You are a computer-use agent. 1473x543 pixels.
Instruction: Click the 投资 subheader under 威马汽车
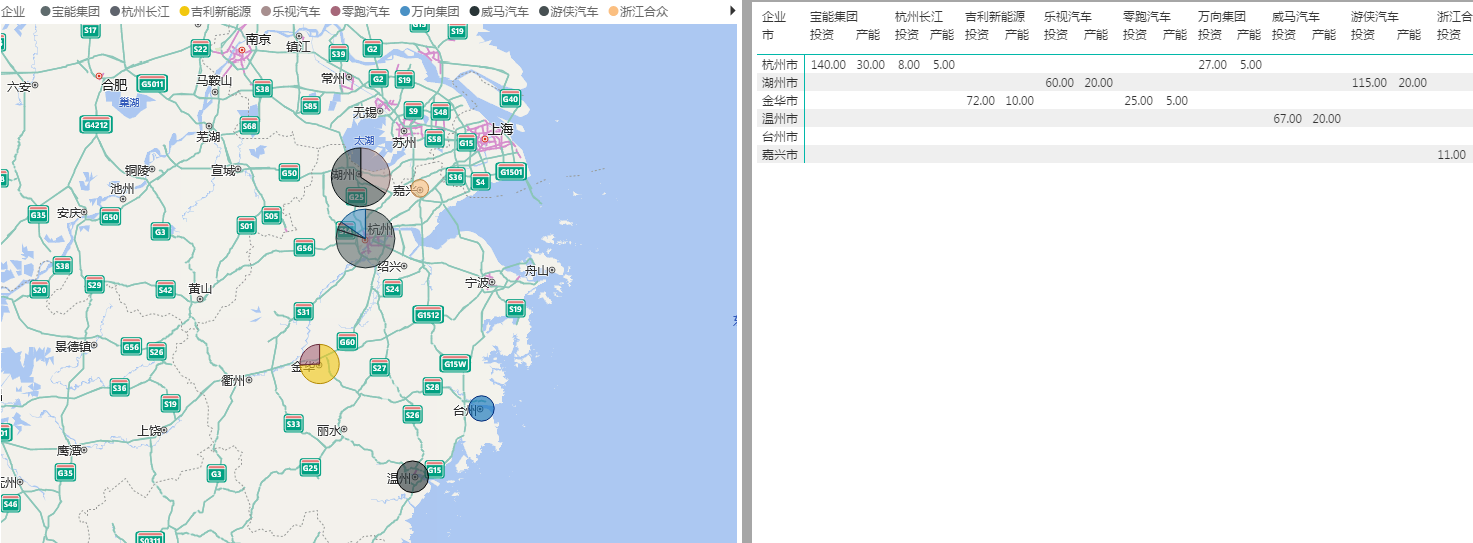(x=1284, y=35)
